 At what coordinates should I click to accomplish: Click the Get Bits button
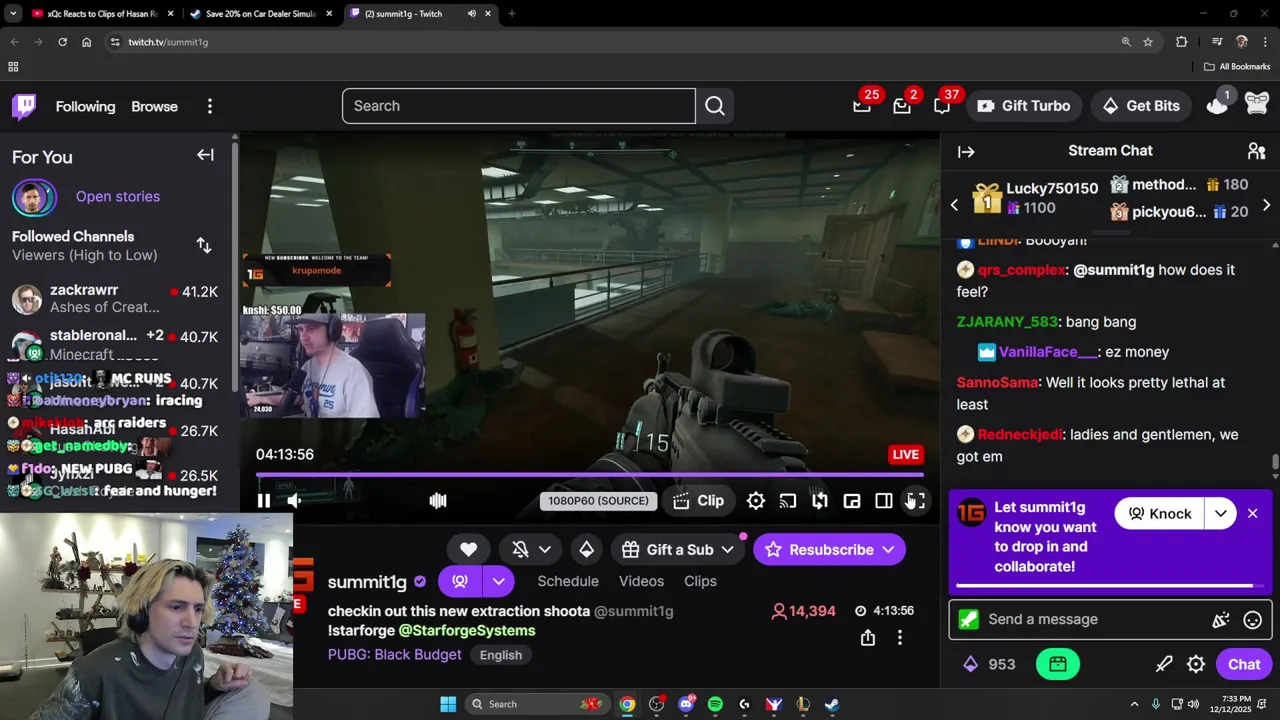1141,106
